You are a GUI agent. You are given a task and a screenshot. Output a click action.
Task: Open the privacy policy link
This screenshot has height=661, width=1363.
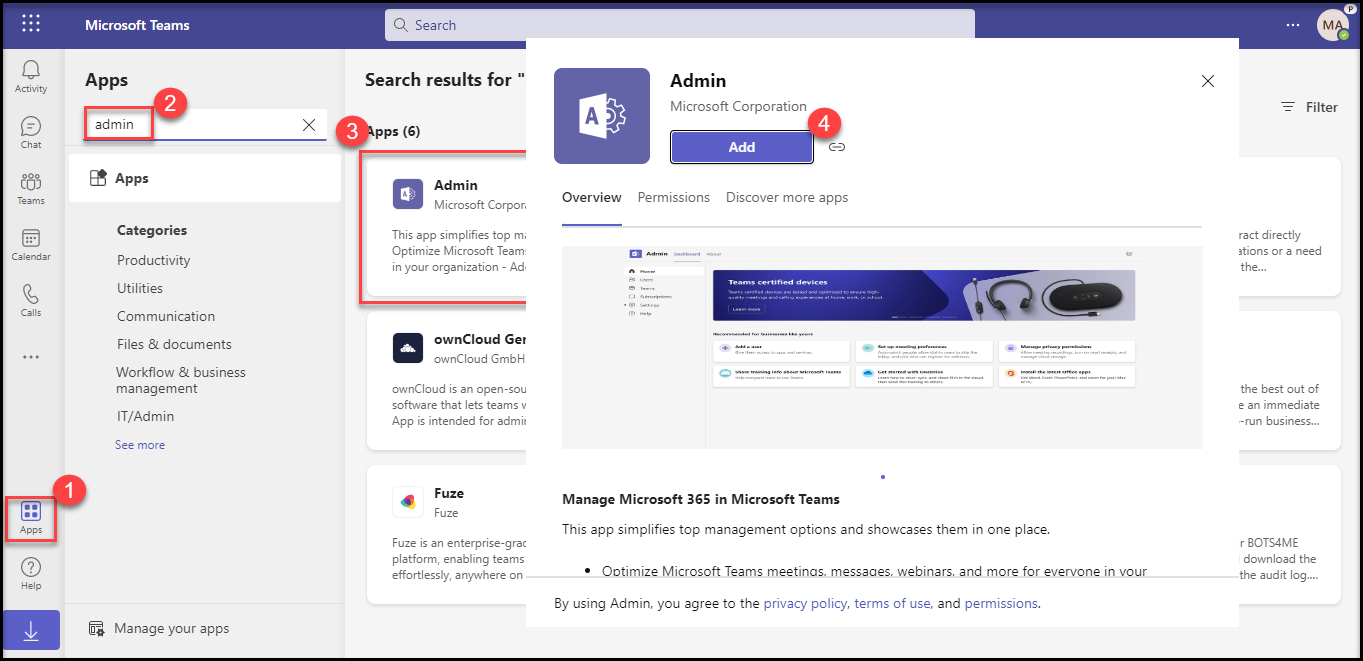(x=805, y=604)
